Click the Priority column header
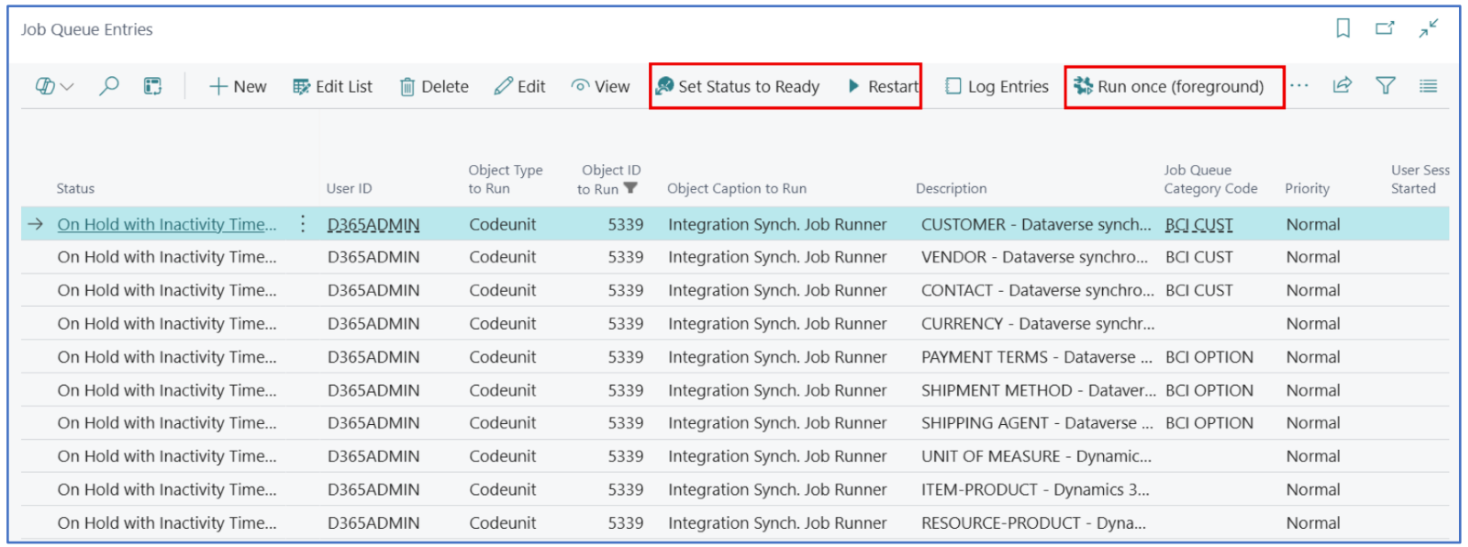 click(x=1307, y=189)
